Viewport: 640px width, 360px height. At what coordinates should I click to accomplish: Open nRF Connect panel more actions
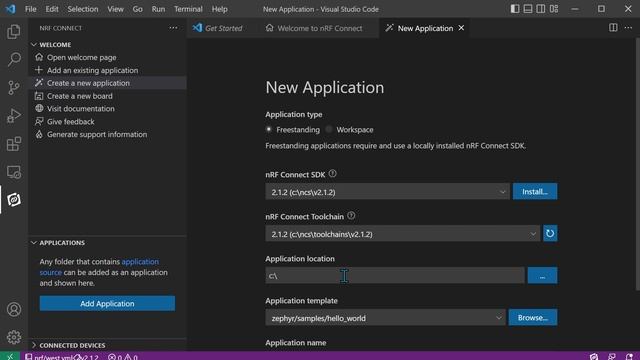173,28
